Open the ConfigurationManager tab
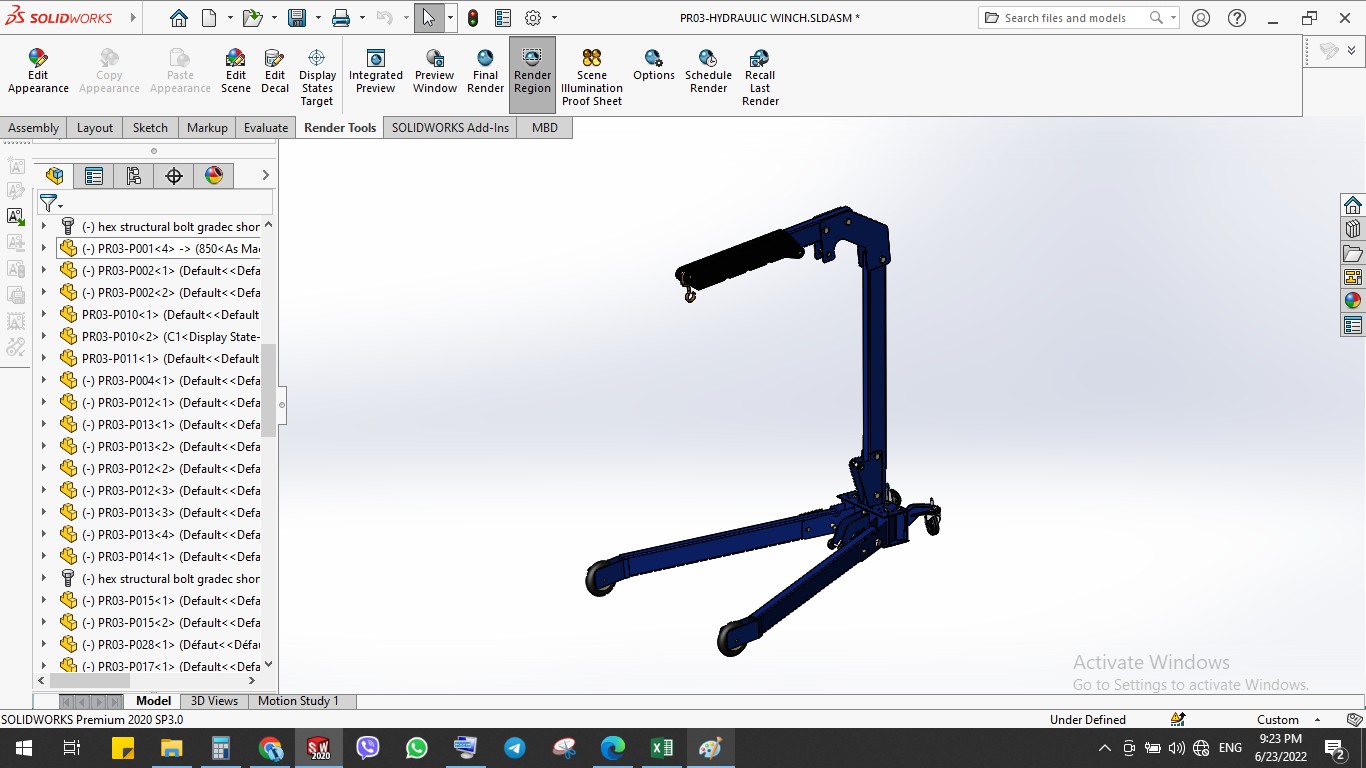The image size is (1366, 768). [134, 176]
